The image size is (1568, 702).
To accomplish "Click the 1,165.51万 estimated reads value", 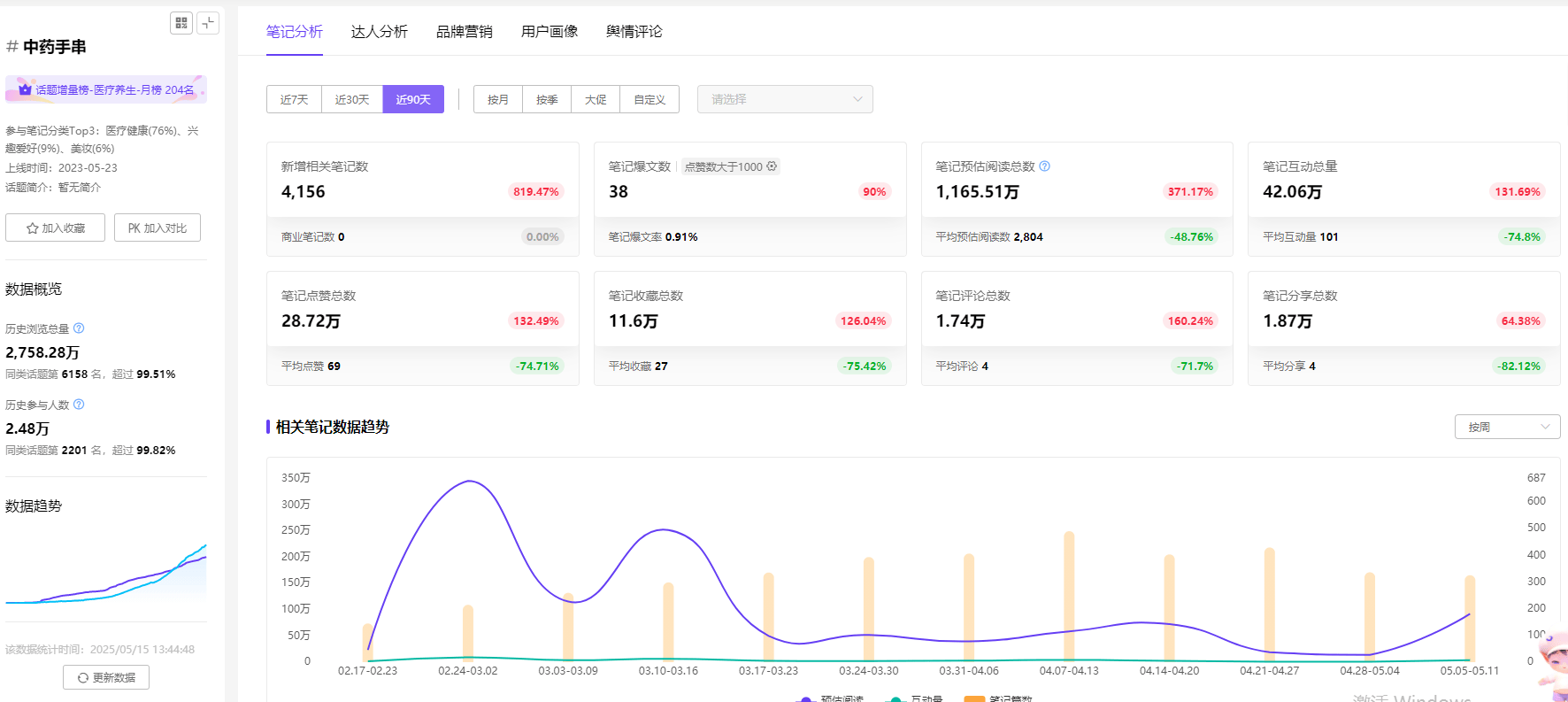I will point(978,192).
